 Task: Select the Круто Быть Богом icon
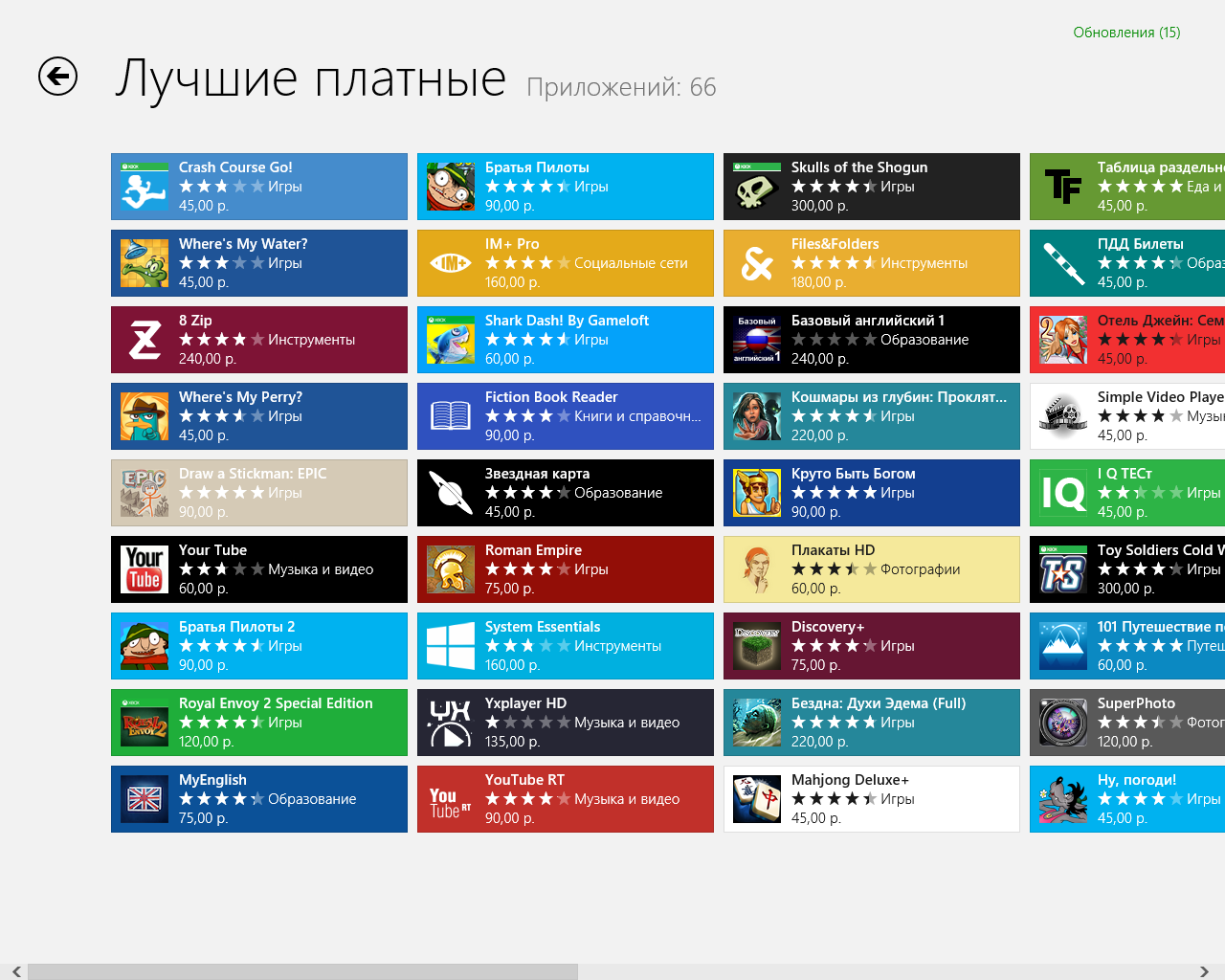tap(757, 493)
